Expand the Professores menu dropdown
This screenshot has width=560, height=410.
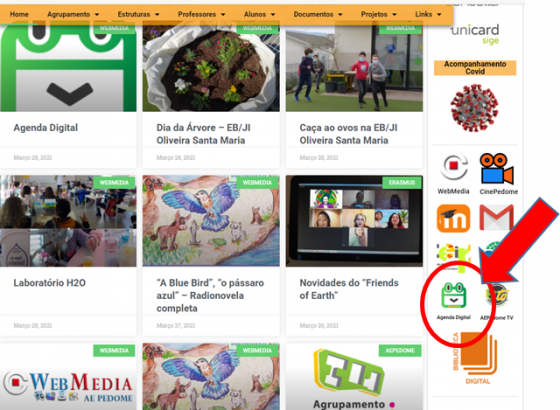[x=201, y=14]
